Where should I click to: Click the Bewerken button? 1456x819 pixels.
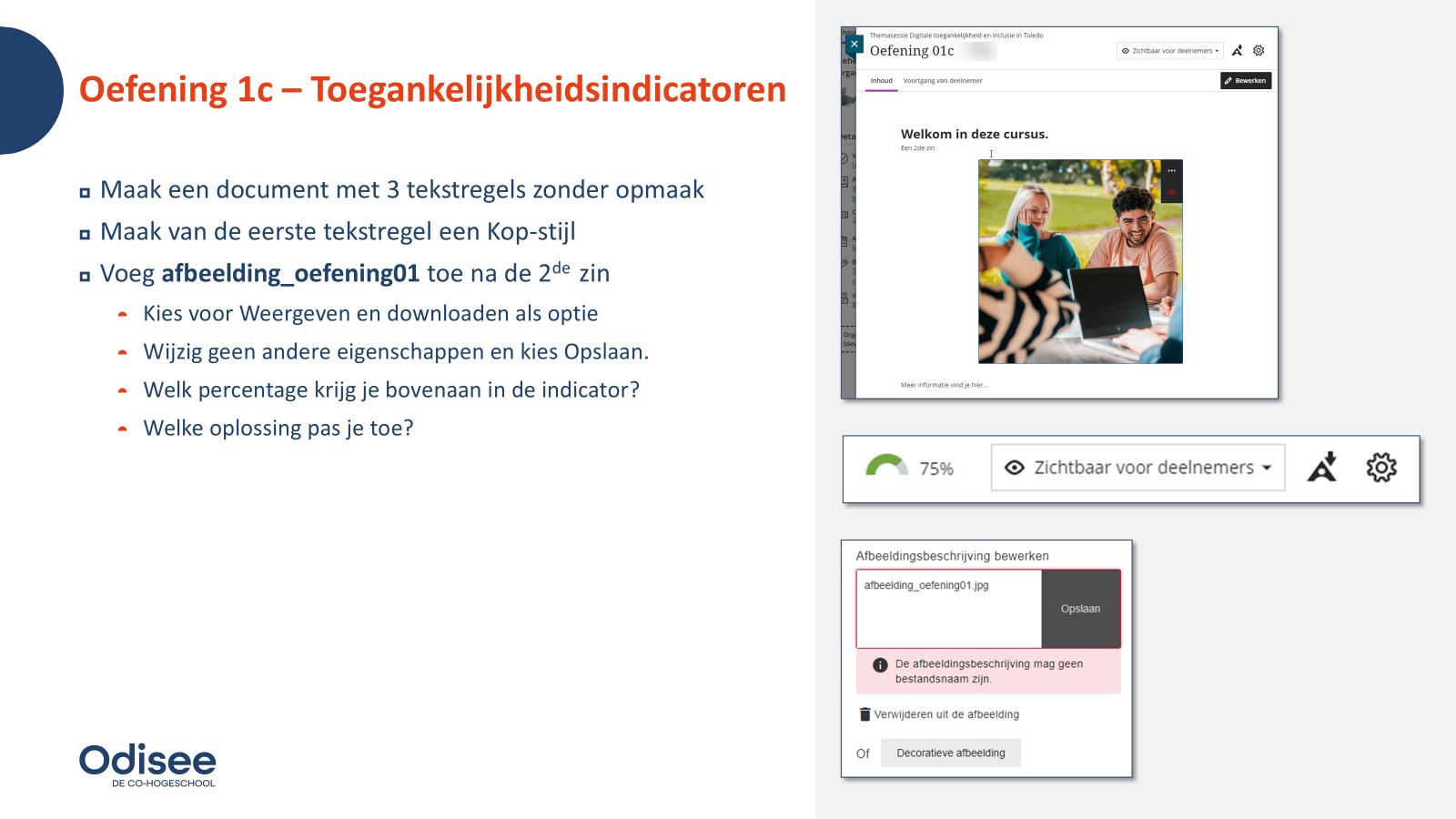click(1246, 81)
